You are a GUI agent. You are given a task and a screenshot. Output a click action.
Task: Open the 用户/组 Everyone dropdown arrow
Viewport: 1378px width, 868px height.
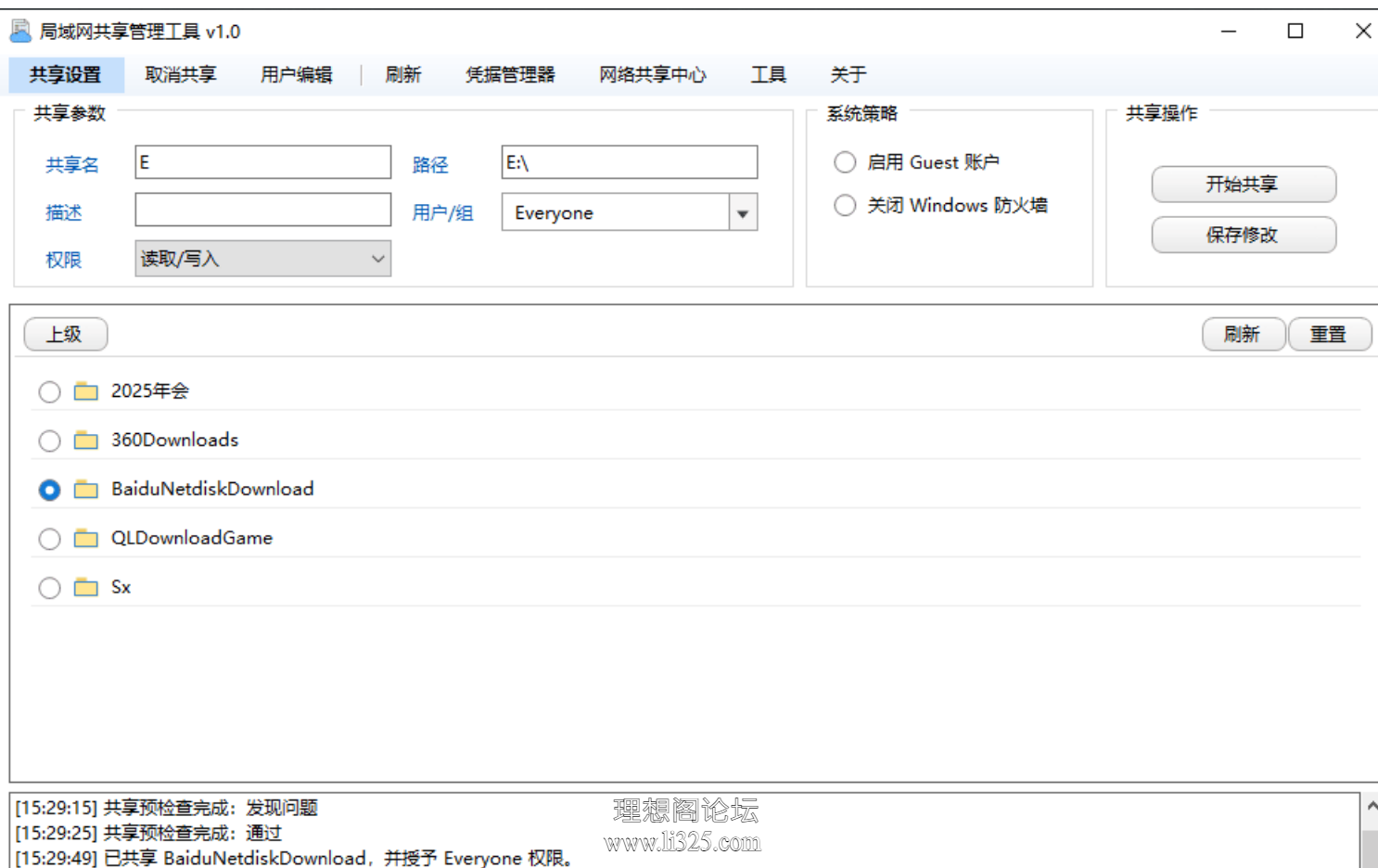pyautogui.click(x=743, y=212)
